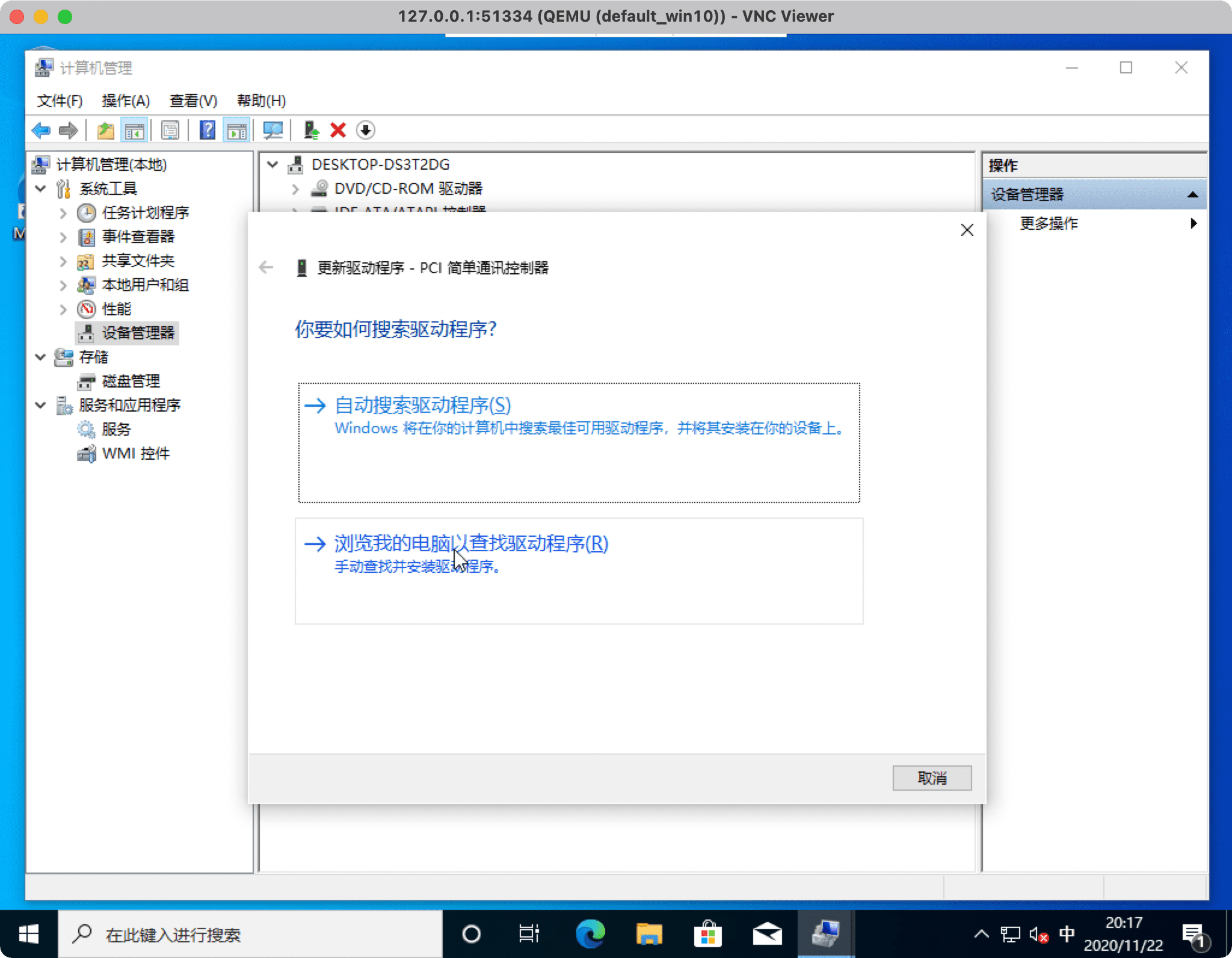The height and width of the screenshot is (958, 1232).
Task: Choose 自动搜索驱动程序(S) option
Action: pyautogui.click(x=423, y=405)
